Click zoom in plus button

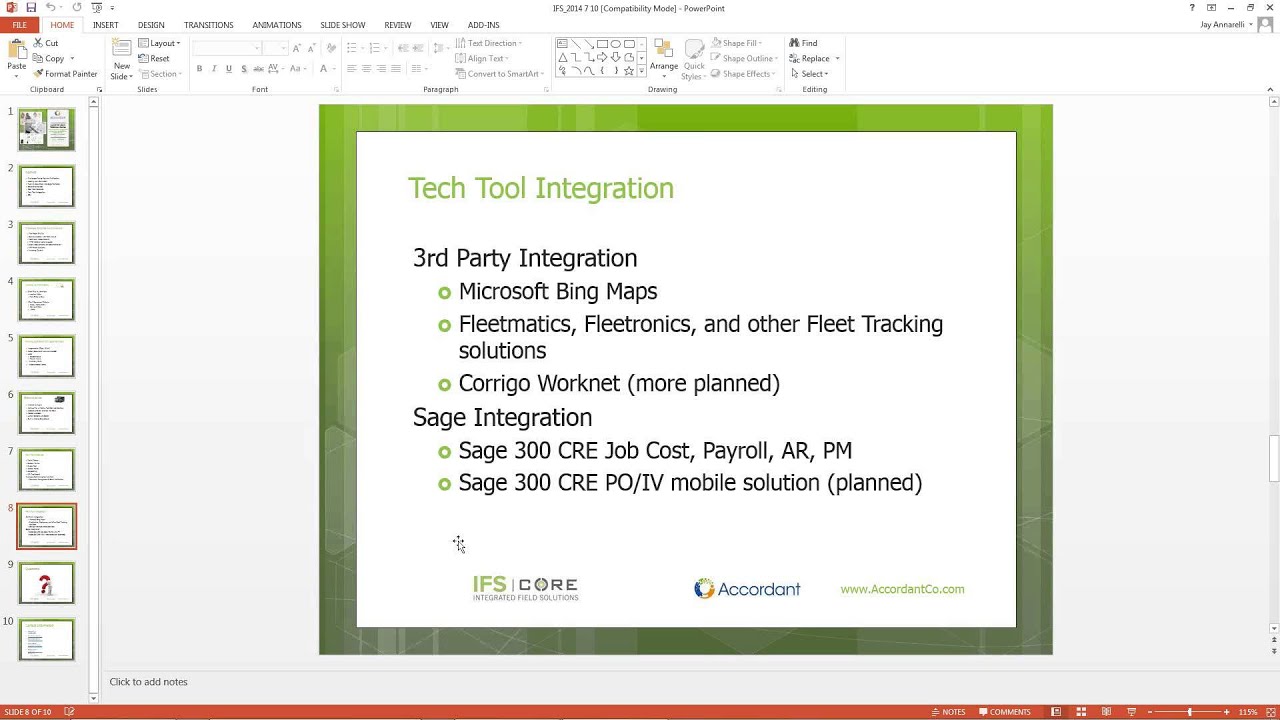click(x=1229, y=712)
